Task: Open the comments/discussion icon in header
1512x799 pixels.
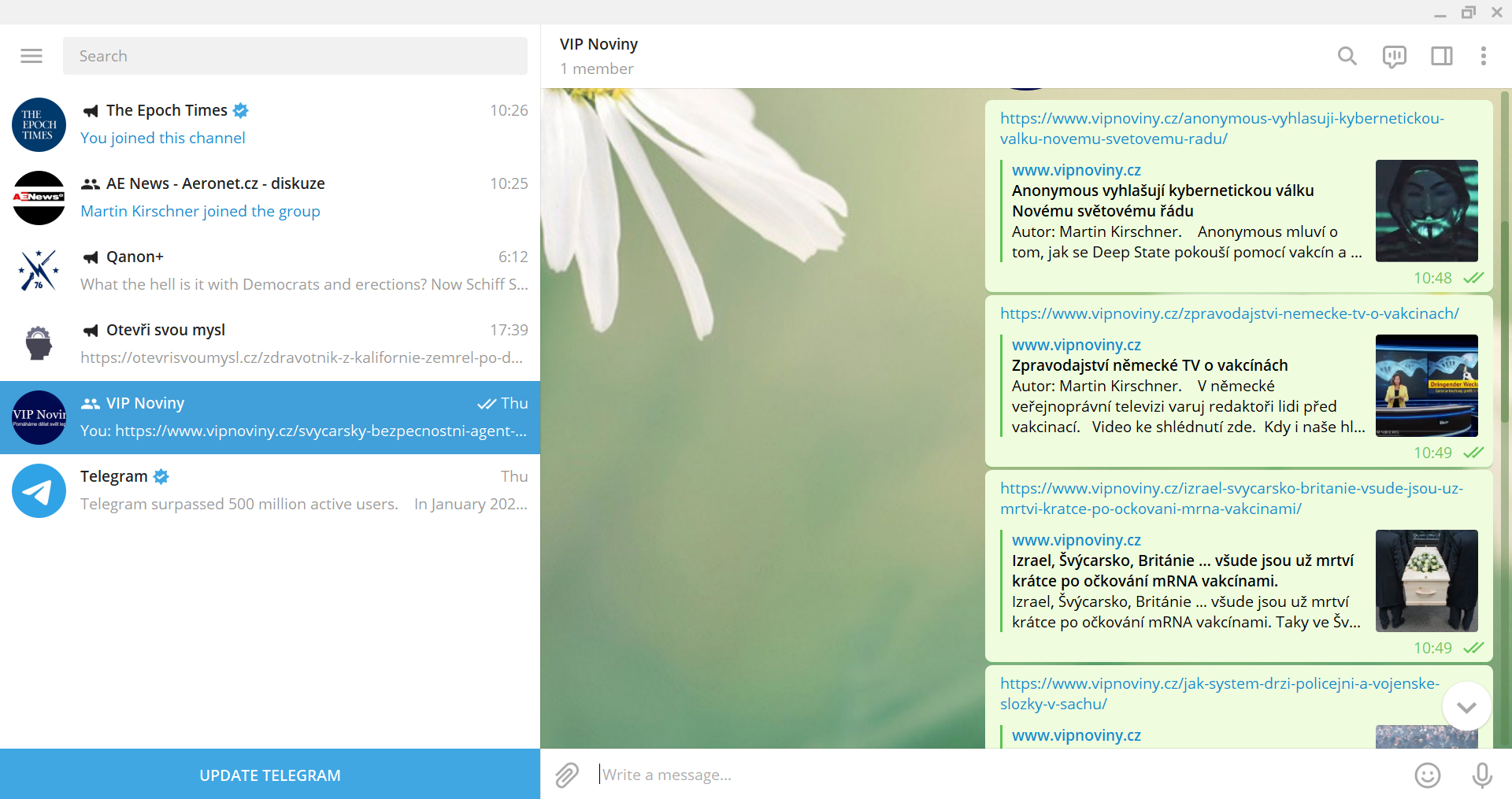Action: click(x=1394, y=56)
